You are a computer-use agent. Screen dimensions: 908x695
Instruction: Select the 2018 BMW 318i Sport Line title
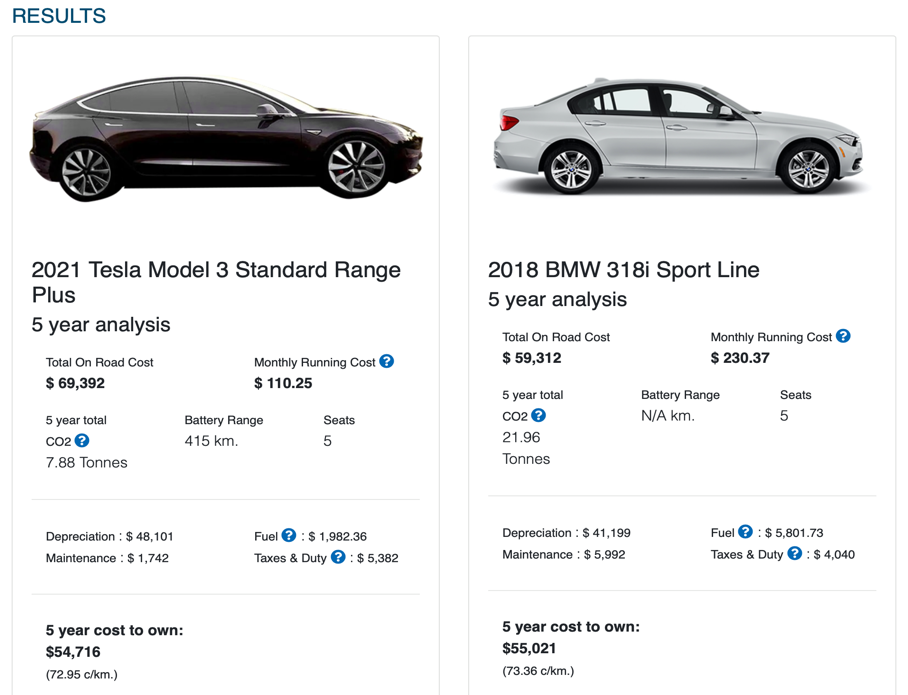[623, 270]
